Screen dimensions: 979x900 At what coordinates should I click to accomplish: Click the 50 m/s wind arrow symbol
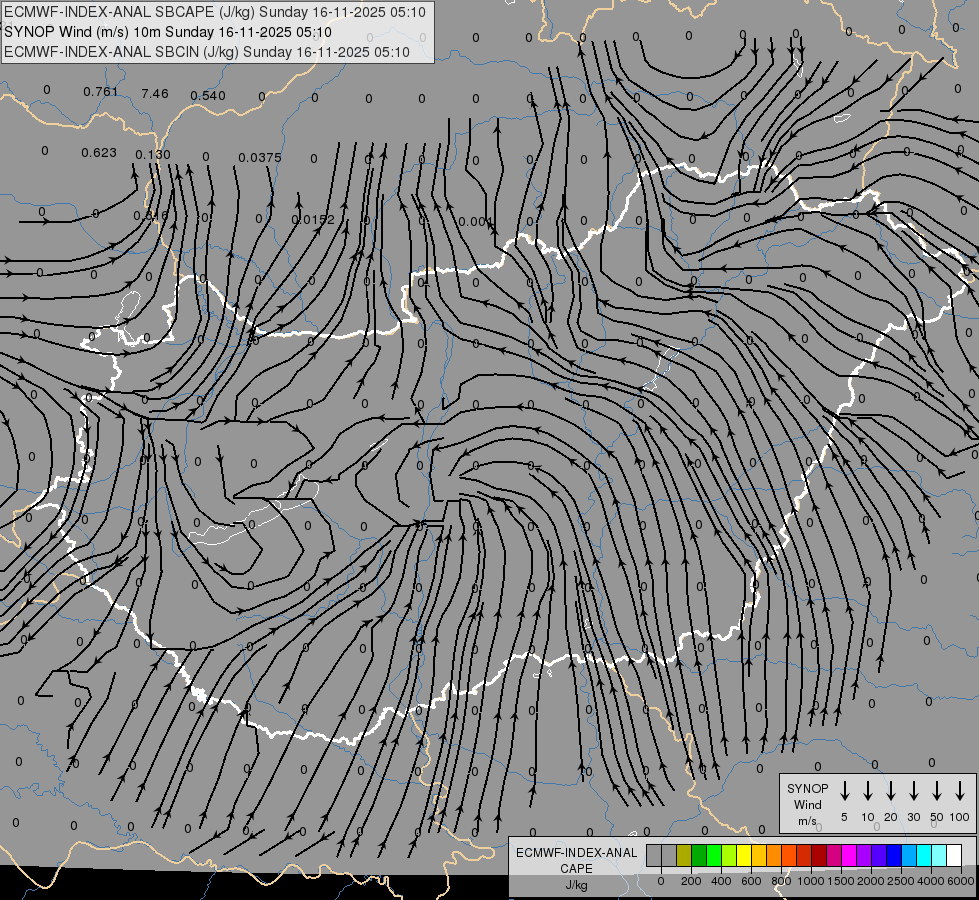click(x=937, y=791)
